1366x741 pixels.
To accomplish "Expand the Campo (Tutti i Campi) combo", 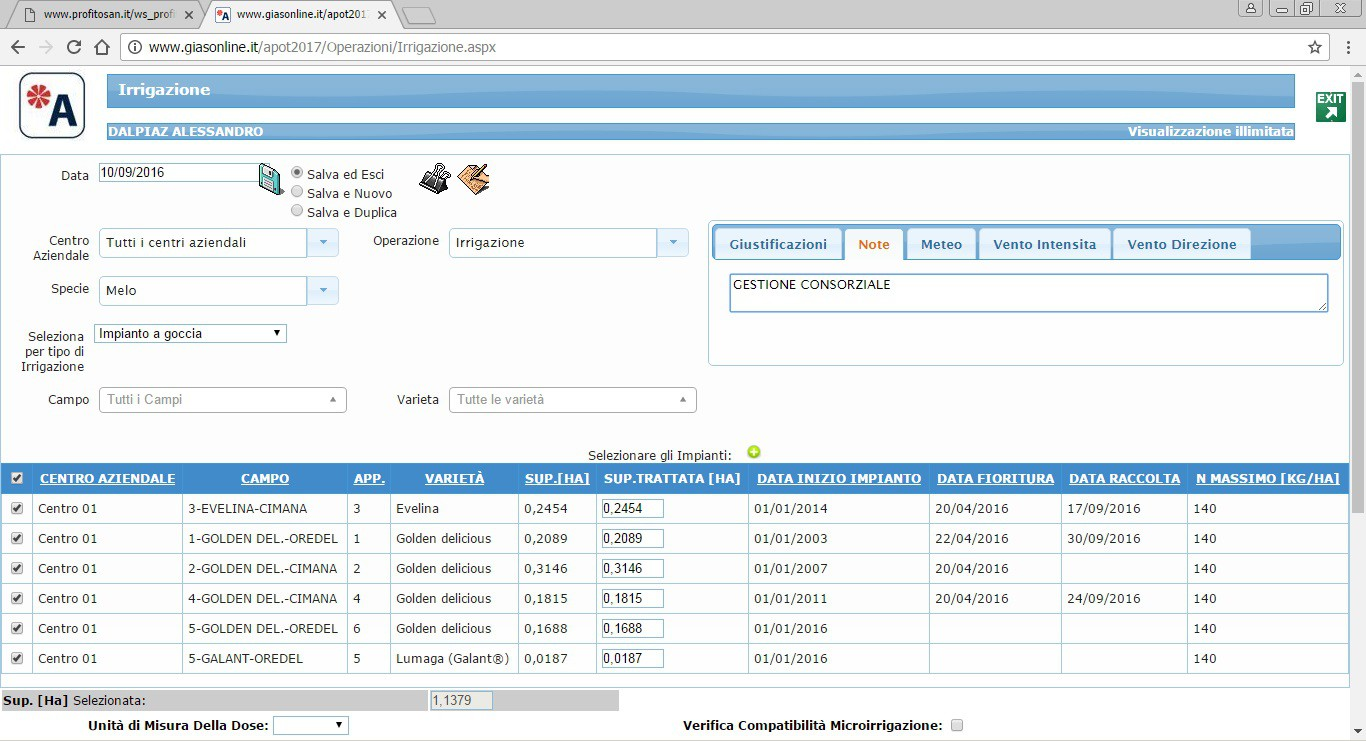I will click(x=223, y=400).
